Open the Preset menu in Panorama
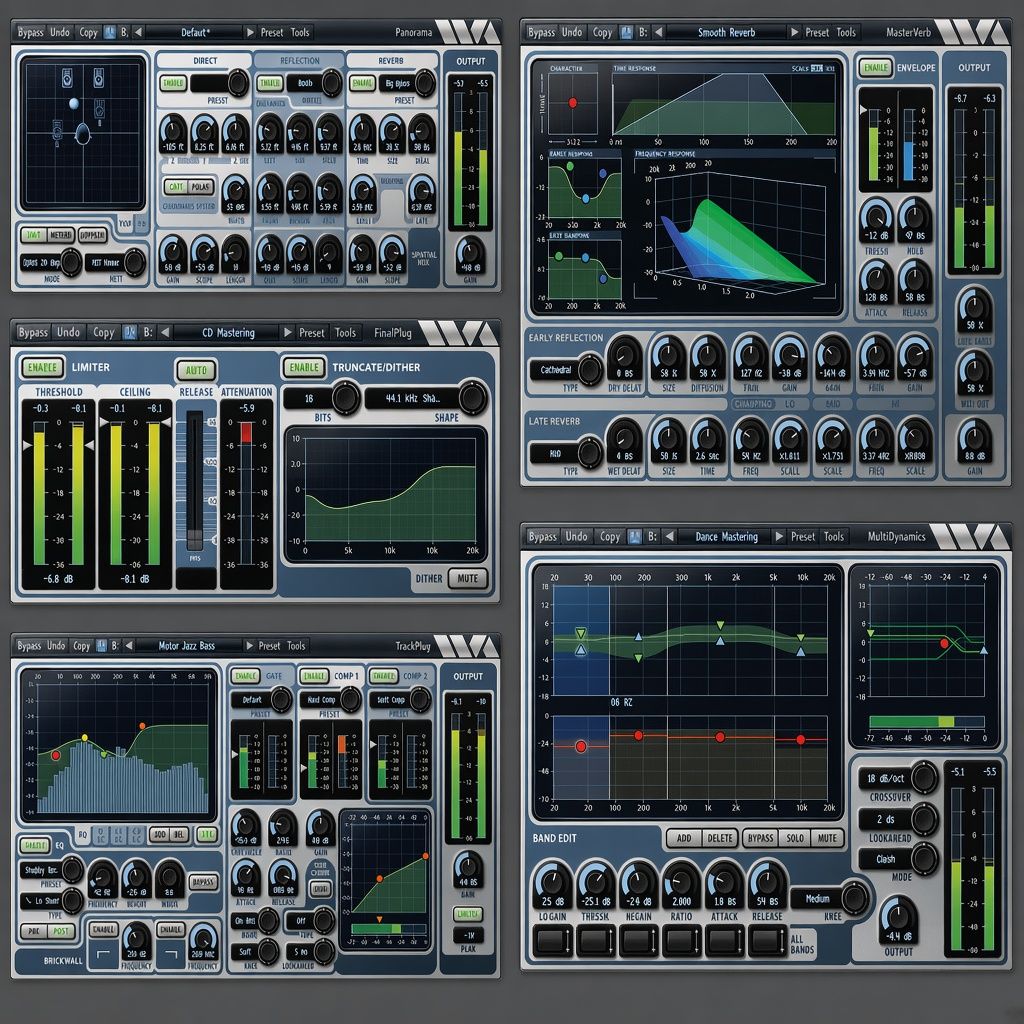Image resolution: width=1024 pixels, height=1024 pixels. [x=272, y=32]
